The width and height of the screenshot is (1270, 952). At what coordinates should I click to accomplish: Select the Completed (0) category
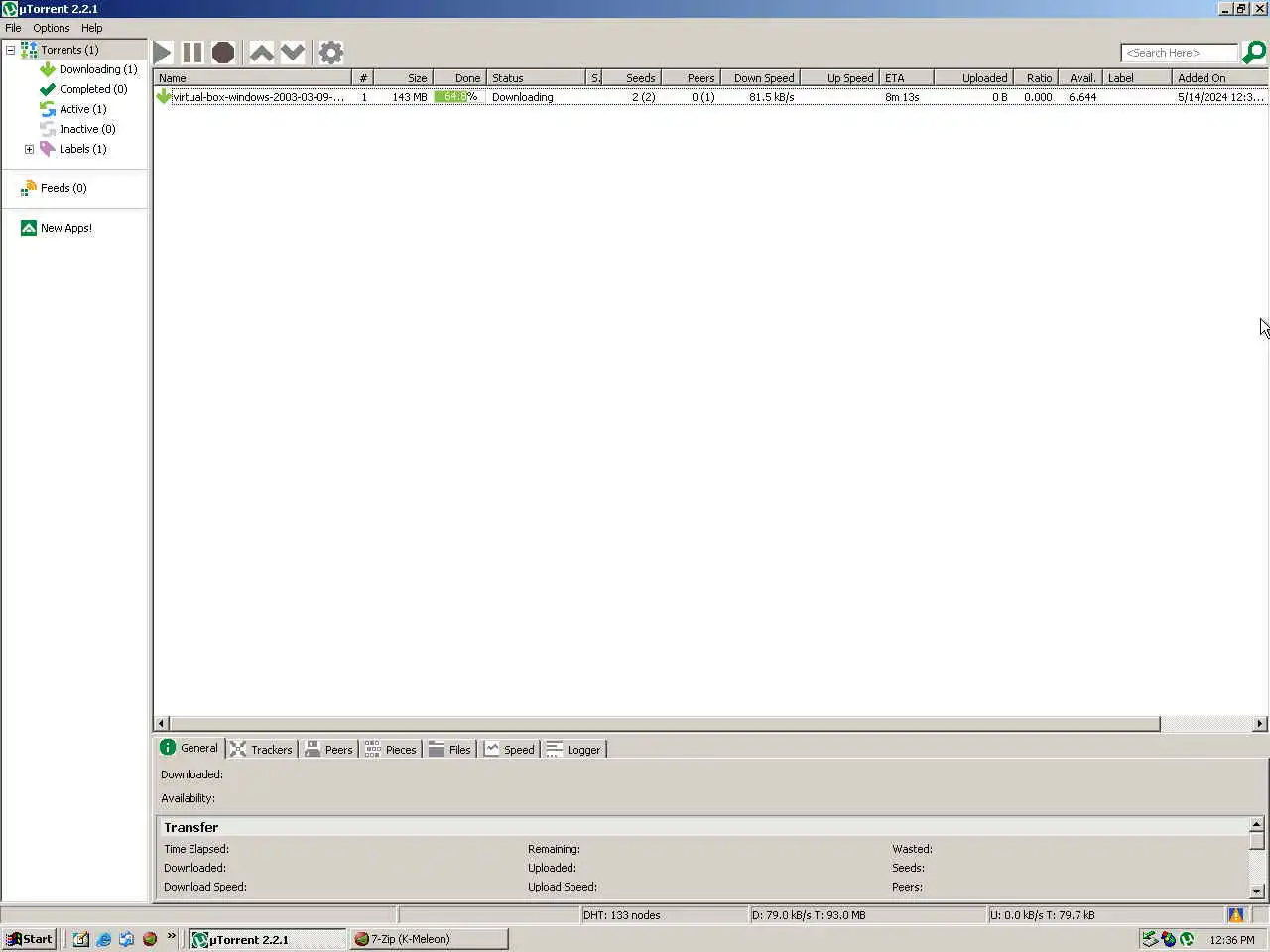point(93,89)
